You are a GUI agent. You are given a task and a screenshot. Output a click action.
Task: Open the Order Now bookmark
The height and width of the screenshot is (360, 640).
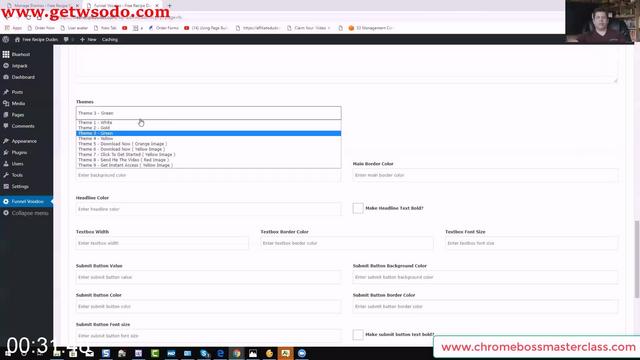click(41, 28)
